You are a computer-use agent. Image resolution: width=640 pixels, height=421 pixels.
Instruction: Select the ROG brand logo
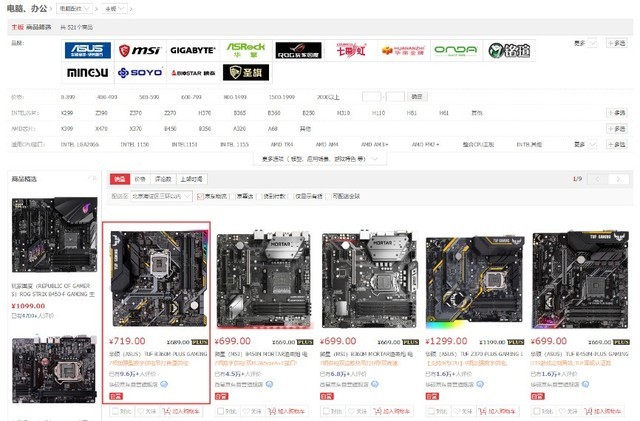pyautogui.click(x=299, y=50)
